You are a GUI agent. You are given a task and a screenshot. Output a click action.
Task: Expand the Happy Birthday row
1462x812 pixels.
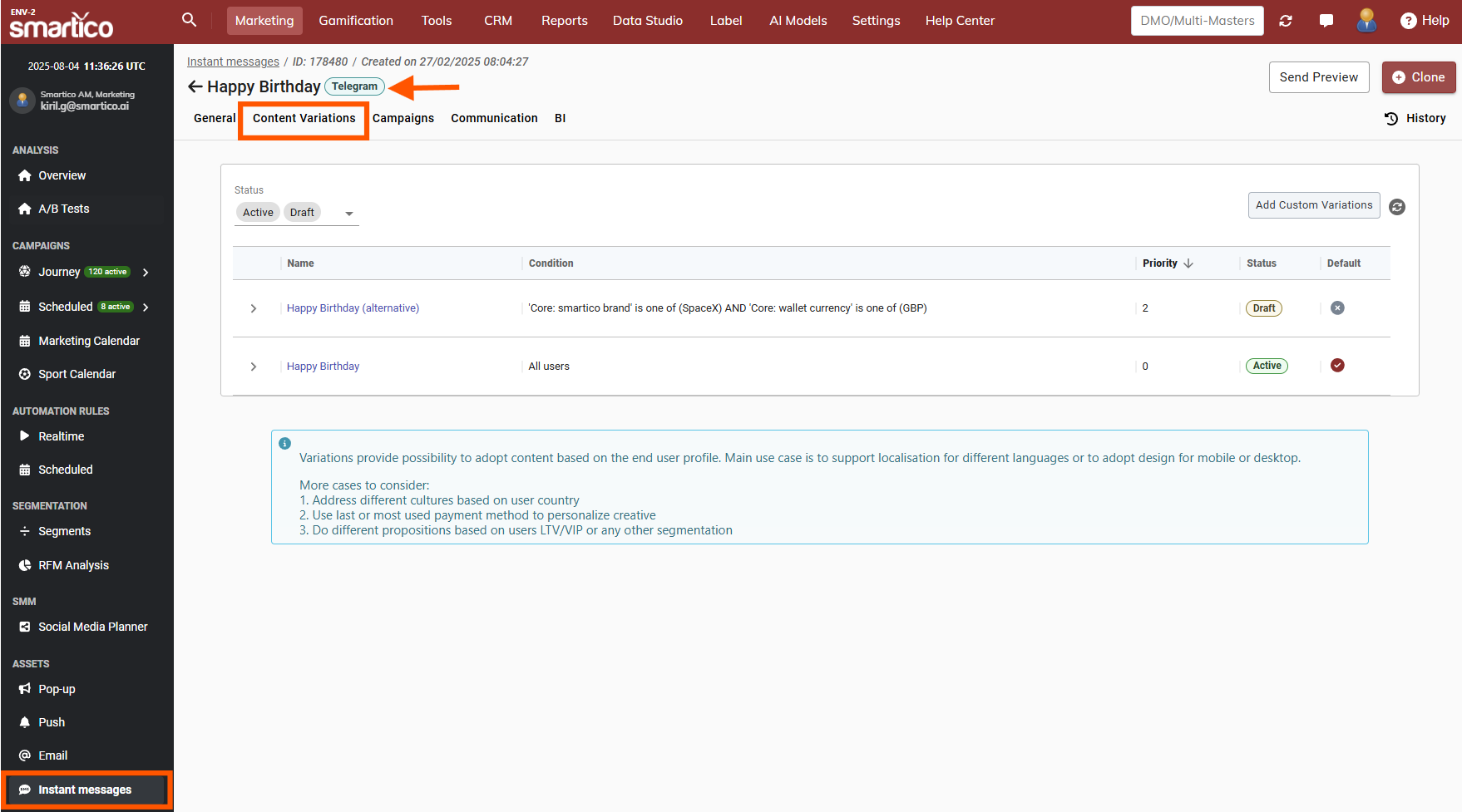(x=254, y=367)
